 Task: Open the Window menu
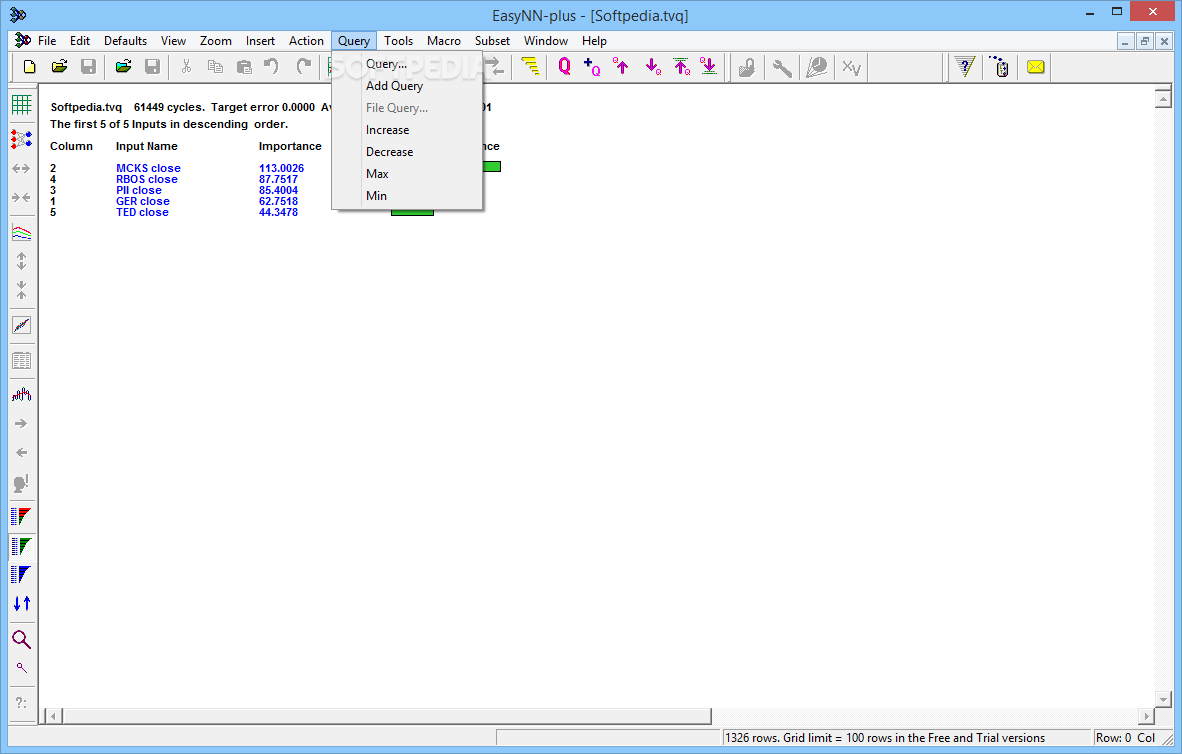546,41
